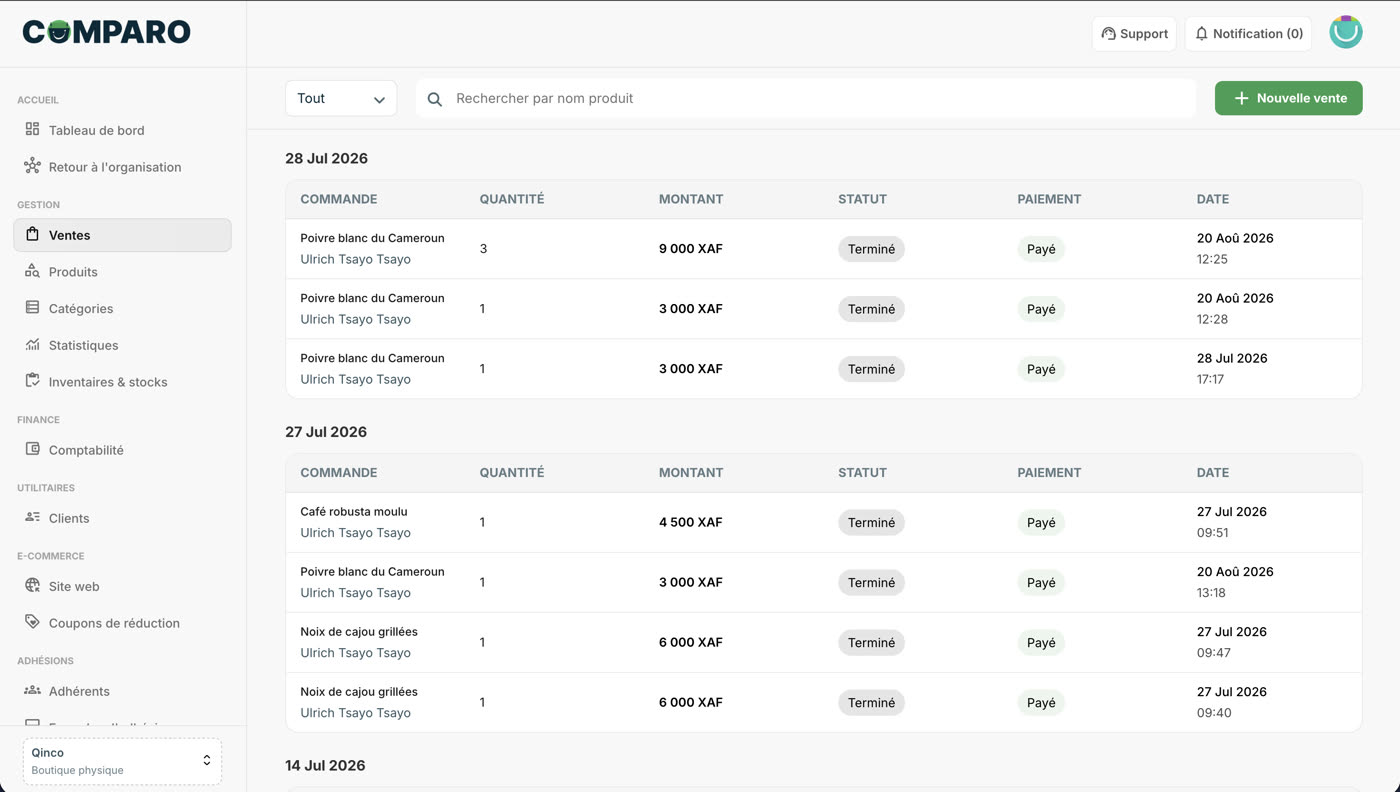Screen dimensions: 1400x792
Task: Open the Produits menu item
Action: click(73, 272)
